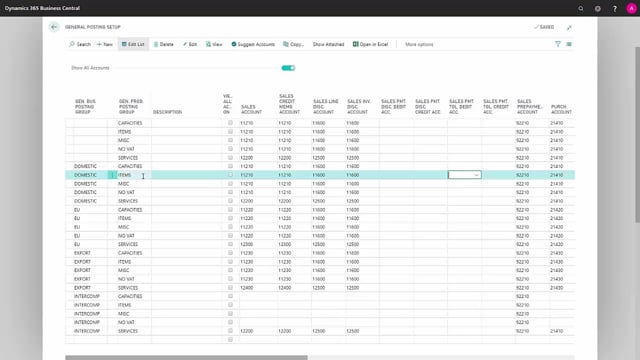Open the More options menu
This screenshot has width=640, height=360.
(419, 44)
